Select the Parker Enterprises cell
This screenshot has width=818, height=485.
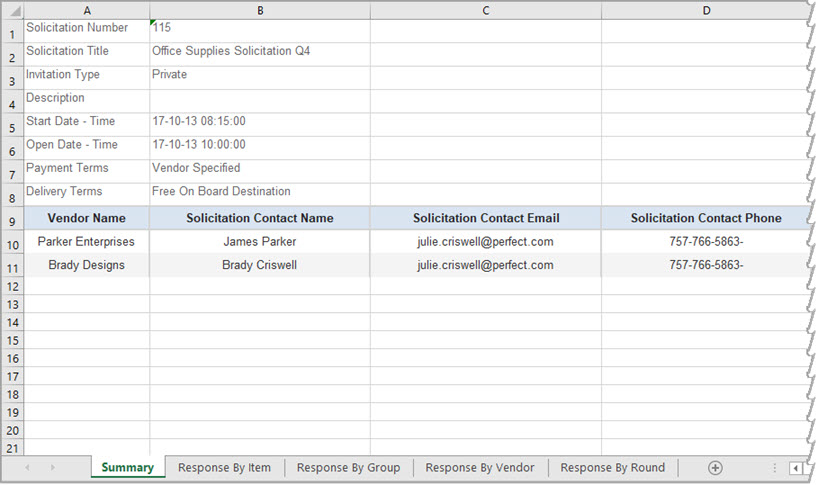87,242
